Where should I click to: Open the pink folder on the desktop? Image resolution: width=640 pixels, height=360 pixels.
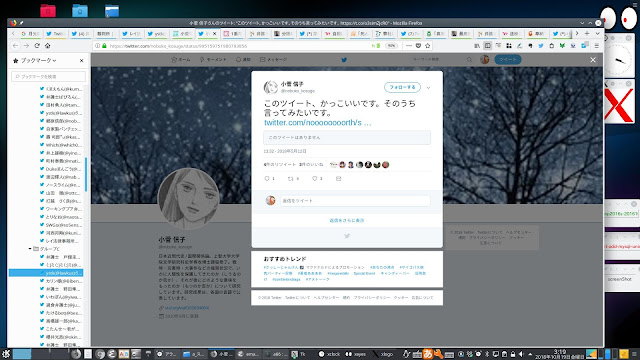(48, 10)
